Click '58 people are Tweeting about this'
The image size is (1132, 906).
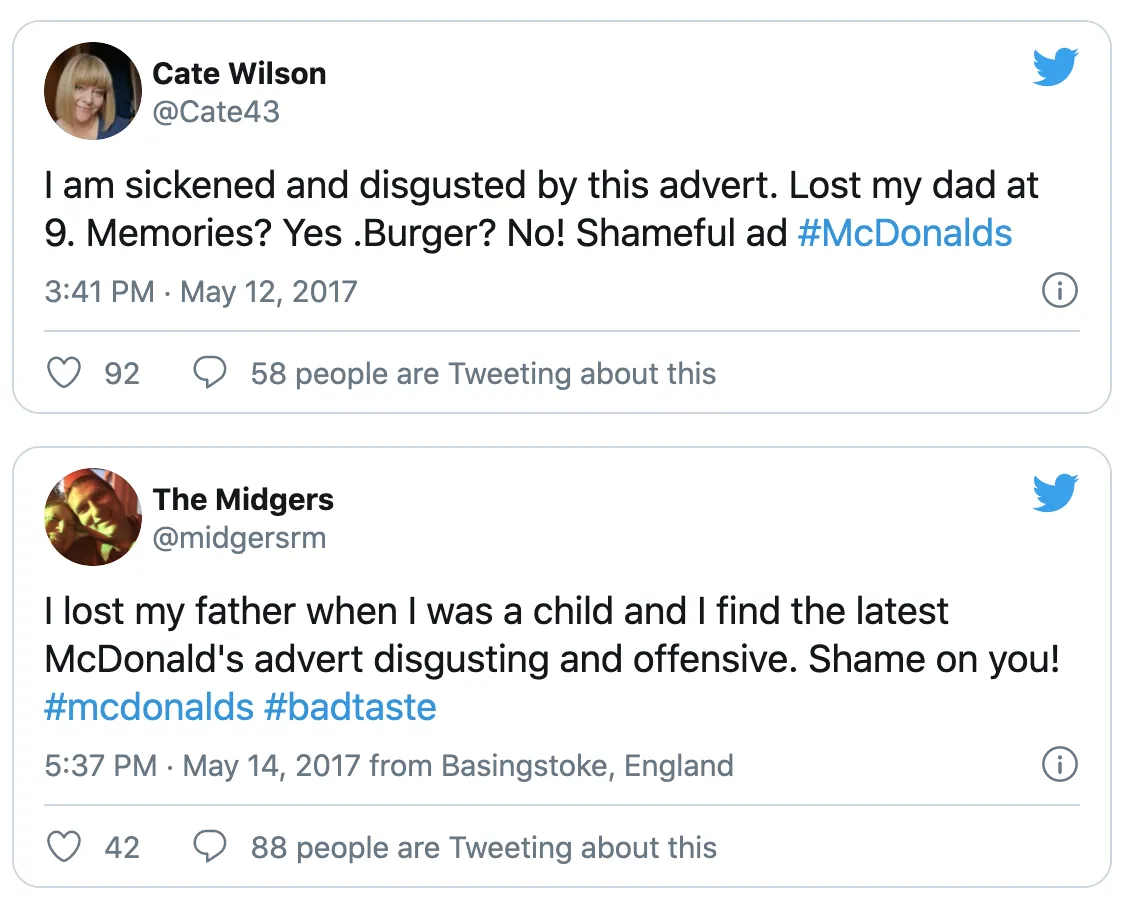482,372
